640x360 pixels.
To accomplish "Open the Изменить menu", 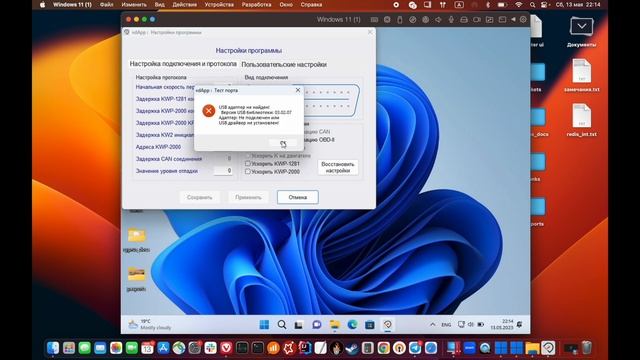I will pos(134,5).
